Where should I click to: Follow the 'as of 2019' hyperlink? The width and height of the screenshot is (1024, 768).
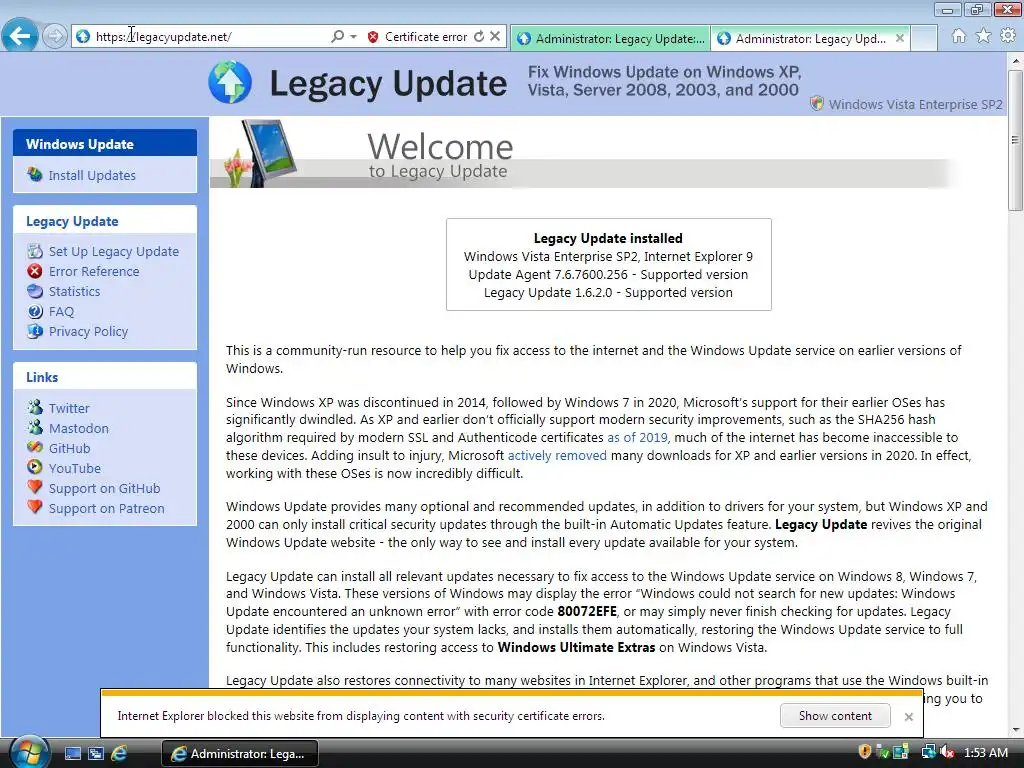(x=637, y=438)
